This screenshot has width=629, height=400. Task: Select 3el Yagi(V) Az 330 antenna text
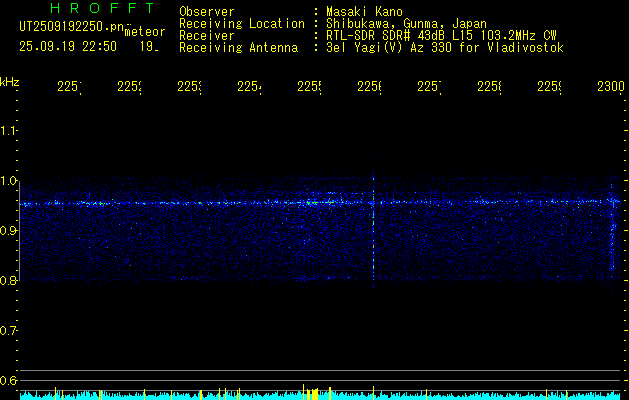click(x=445, y=48)
